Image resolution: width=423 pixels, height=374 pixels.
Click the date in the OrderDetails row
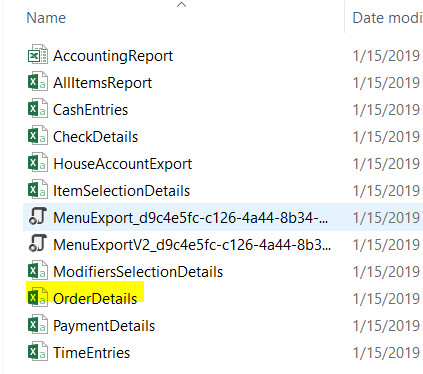(x=386, y=299)
